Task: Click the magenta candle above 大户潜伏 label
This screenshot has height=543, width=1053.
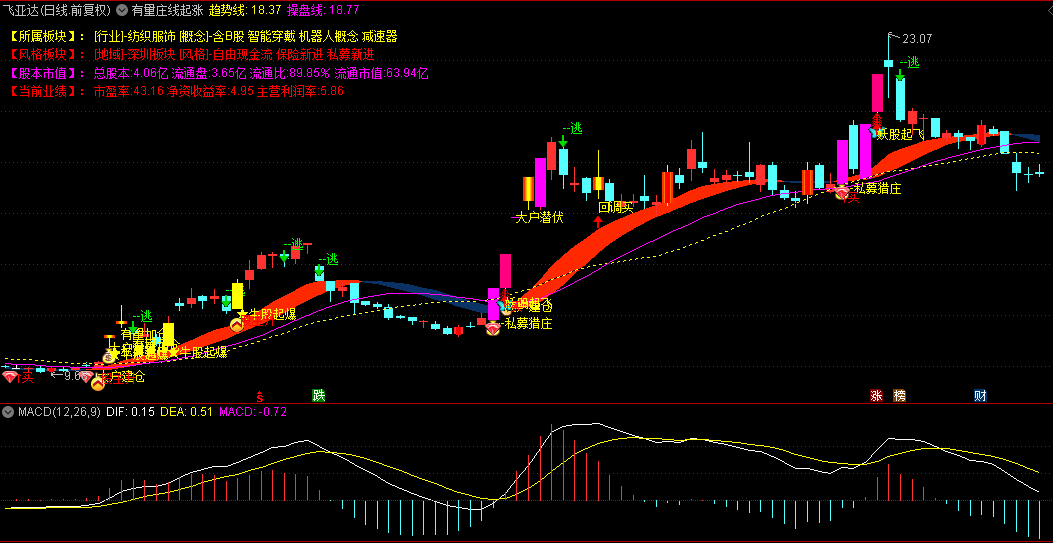Action: click(540, 182)
